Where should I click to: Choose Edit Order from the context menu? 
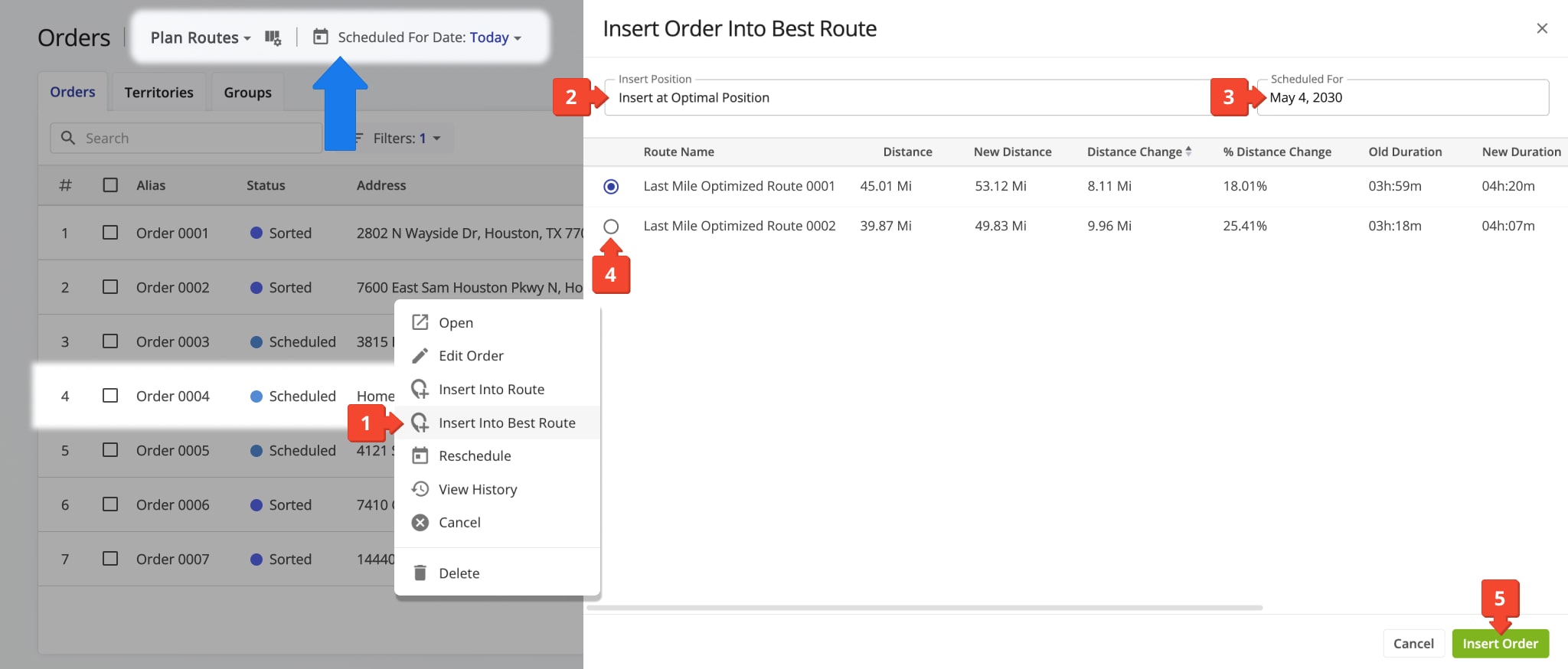[497, 356]
